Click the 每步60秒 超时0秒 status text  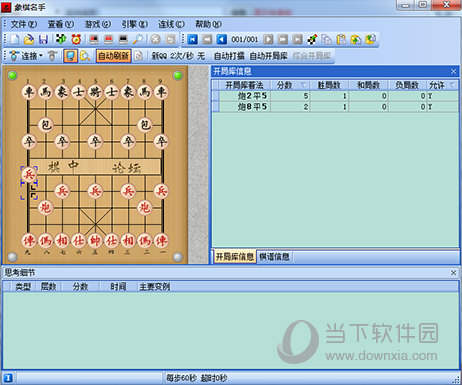[197, 378]
